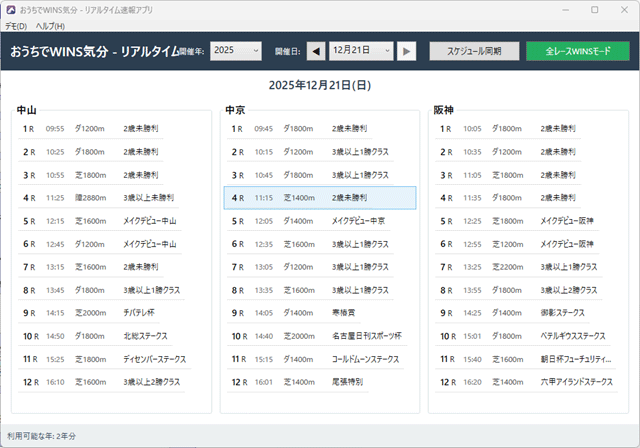The height and width of the screenshot is (448, 640).
Task: Click the next race day arrow
Action: tap(407, 51)
